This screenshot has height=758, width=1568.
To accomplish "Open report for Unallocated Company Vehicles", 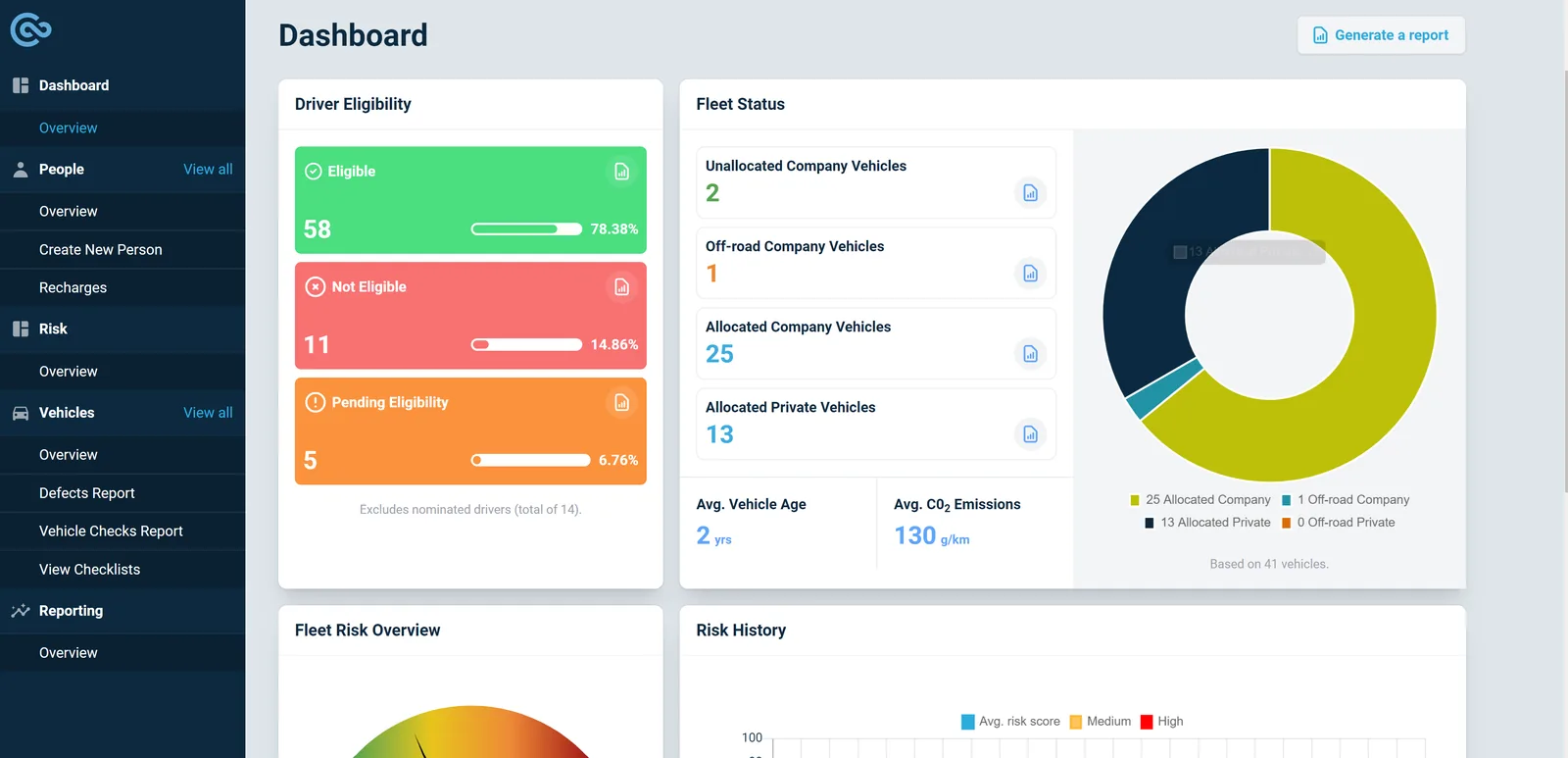I will [1030, 193].
